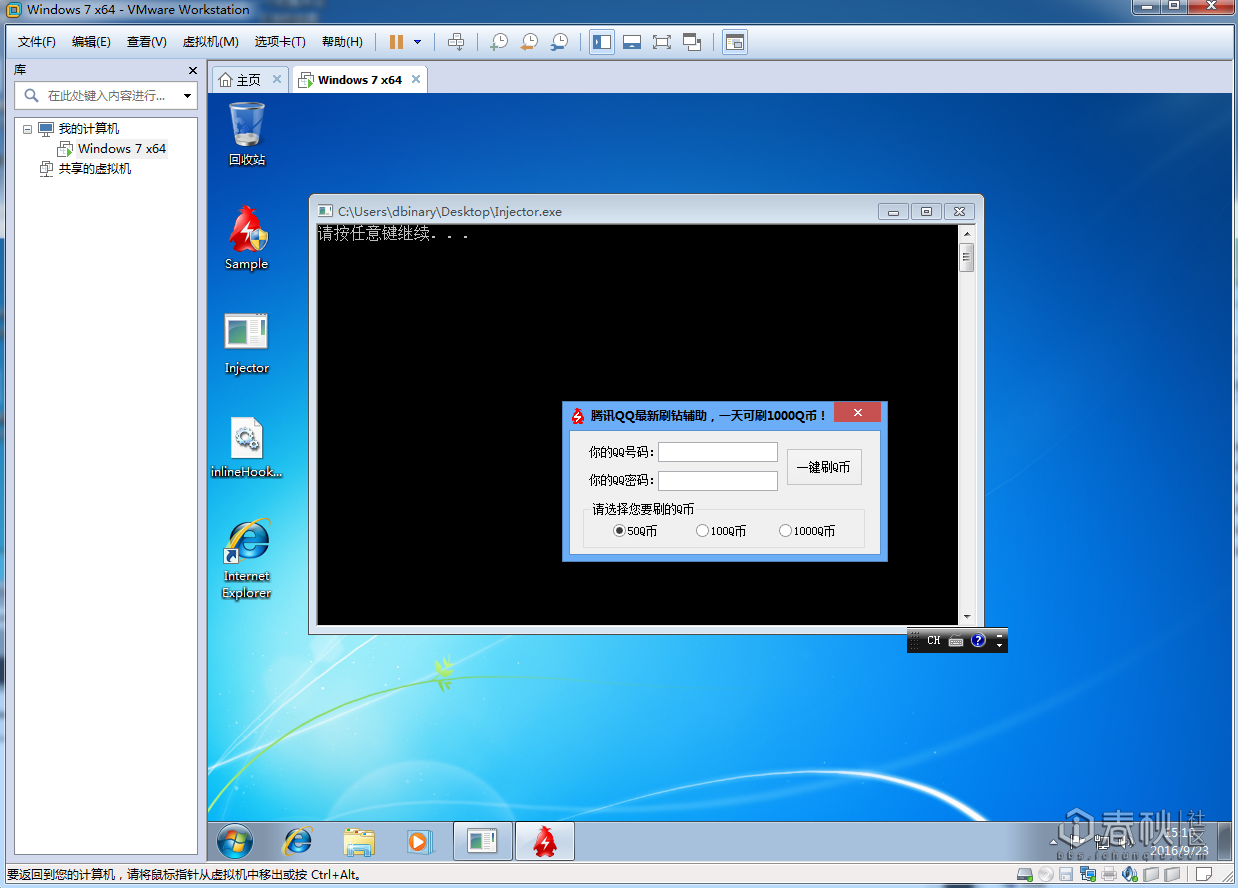Viewport: 1238px width, 888px height.
Task: Click the Injector.exe console vertical scrollbar
Action: [x=966, y=424]
